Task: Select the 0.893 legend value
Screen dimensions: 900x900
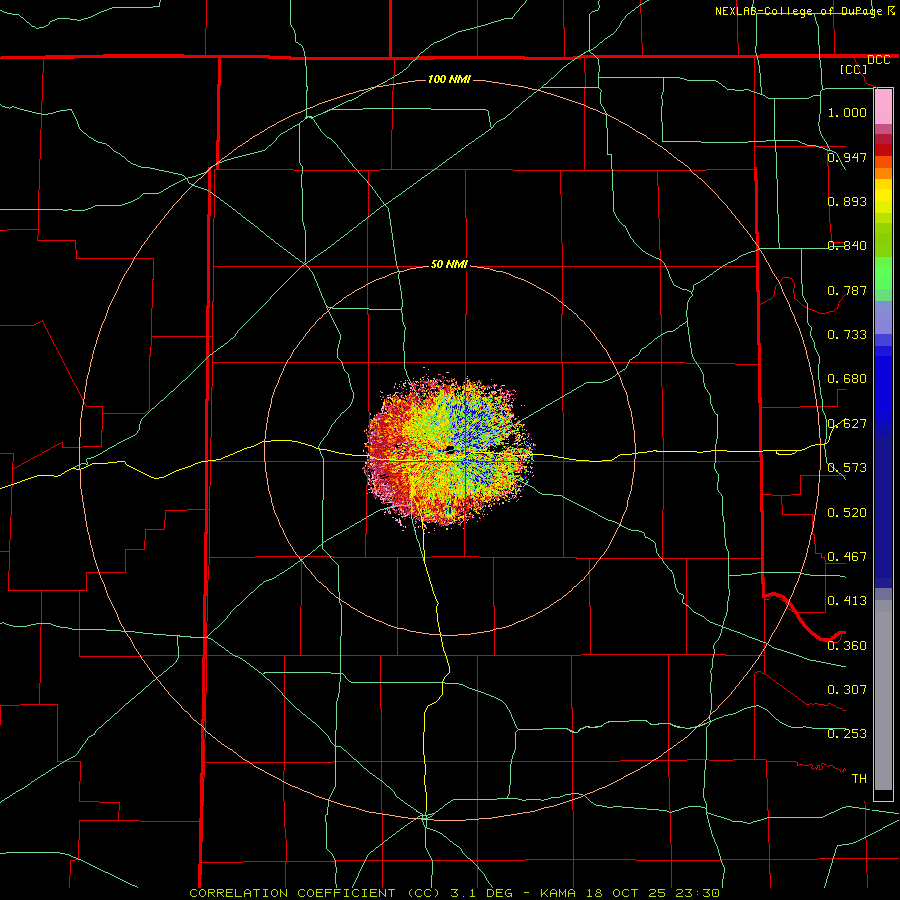Action: click(847, 201)
